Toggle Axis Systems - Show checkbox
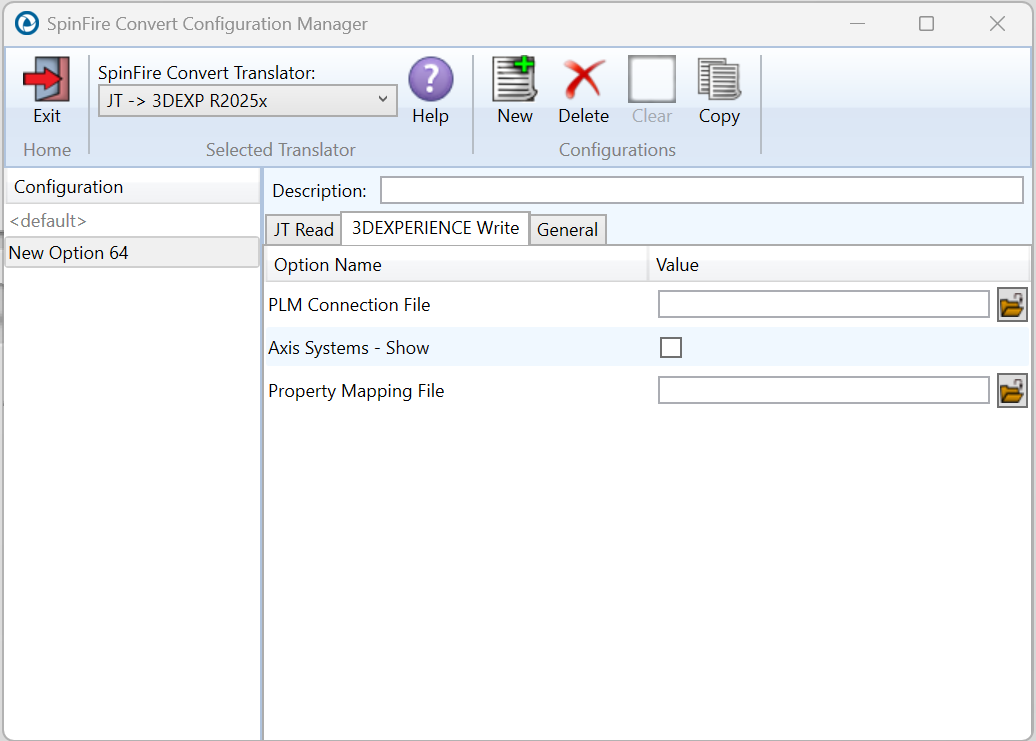1036x741 pixels. tap(671, 347)
